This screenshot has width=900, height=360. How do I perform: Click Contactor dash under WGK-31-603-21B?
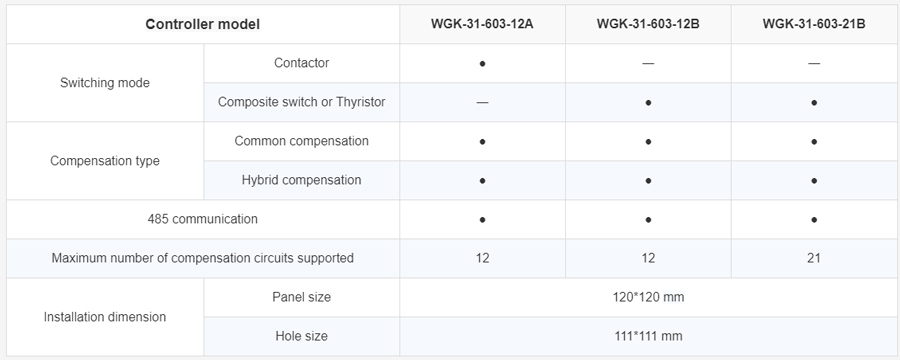coord(813,63)
